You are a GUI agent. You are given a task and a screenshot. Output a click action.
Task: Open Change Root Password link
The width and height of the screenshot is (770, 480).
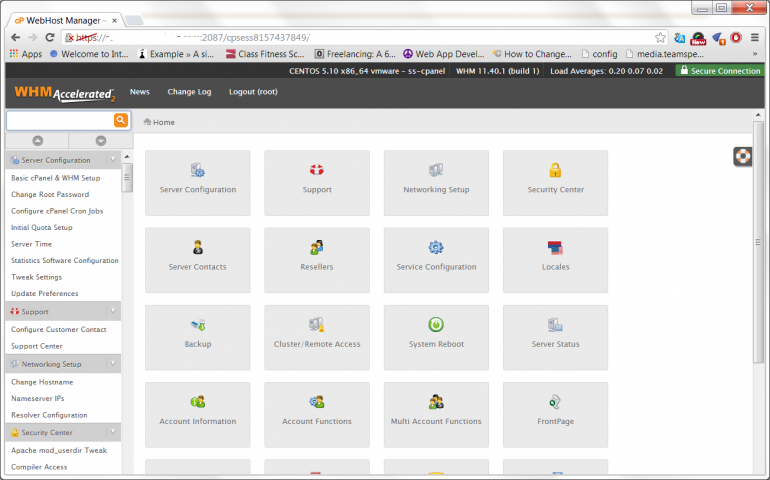point(50,195)
